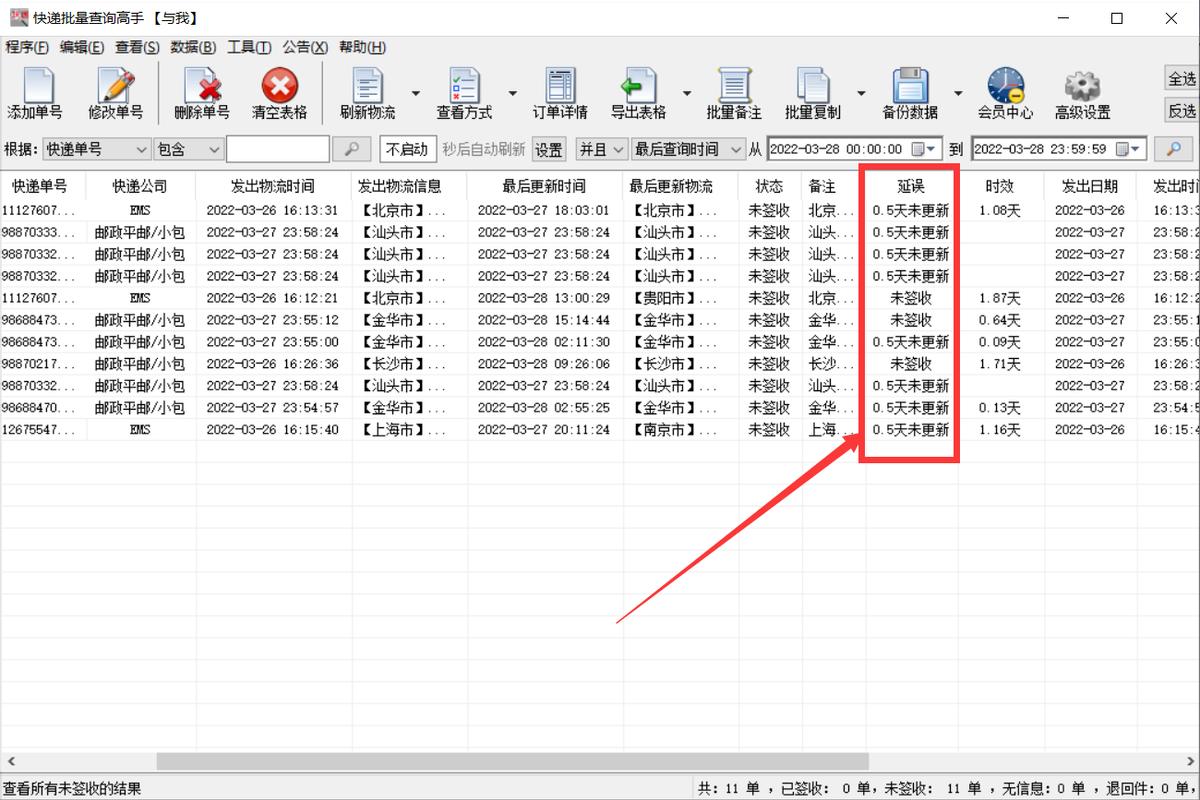1200x800 pixels.
Task: Click the 设置 auto-refresh settings button
Action: click(548, 149)
